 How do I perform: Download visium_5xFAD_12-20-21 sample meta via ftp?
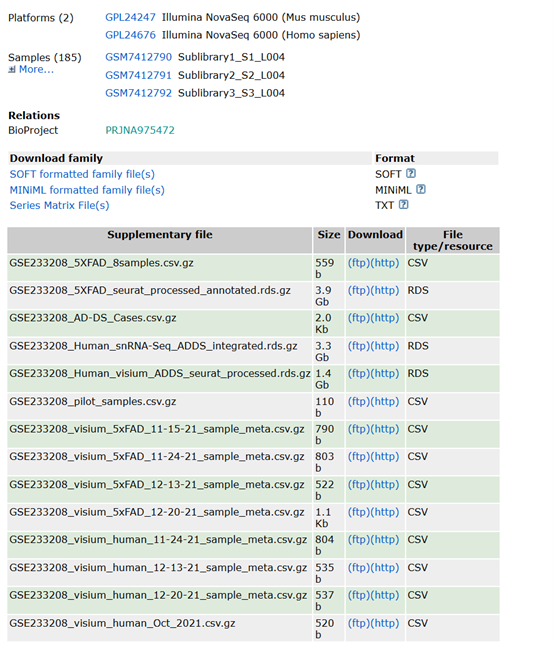click(x=359, y=512)
